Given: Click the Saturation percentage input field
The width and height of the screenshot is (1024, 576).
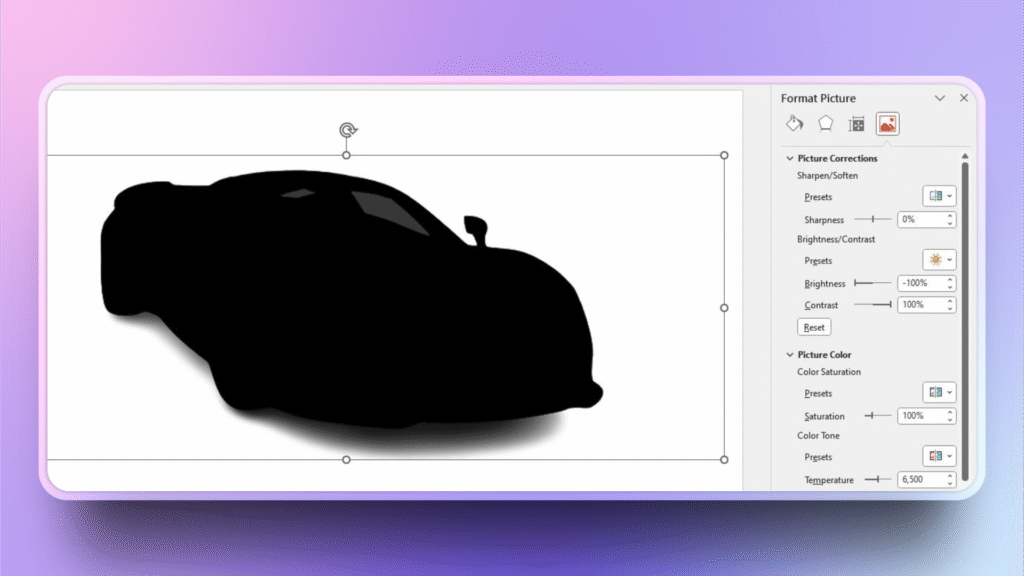Looking at the screenshot, I should click(920, 416).
